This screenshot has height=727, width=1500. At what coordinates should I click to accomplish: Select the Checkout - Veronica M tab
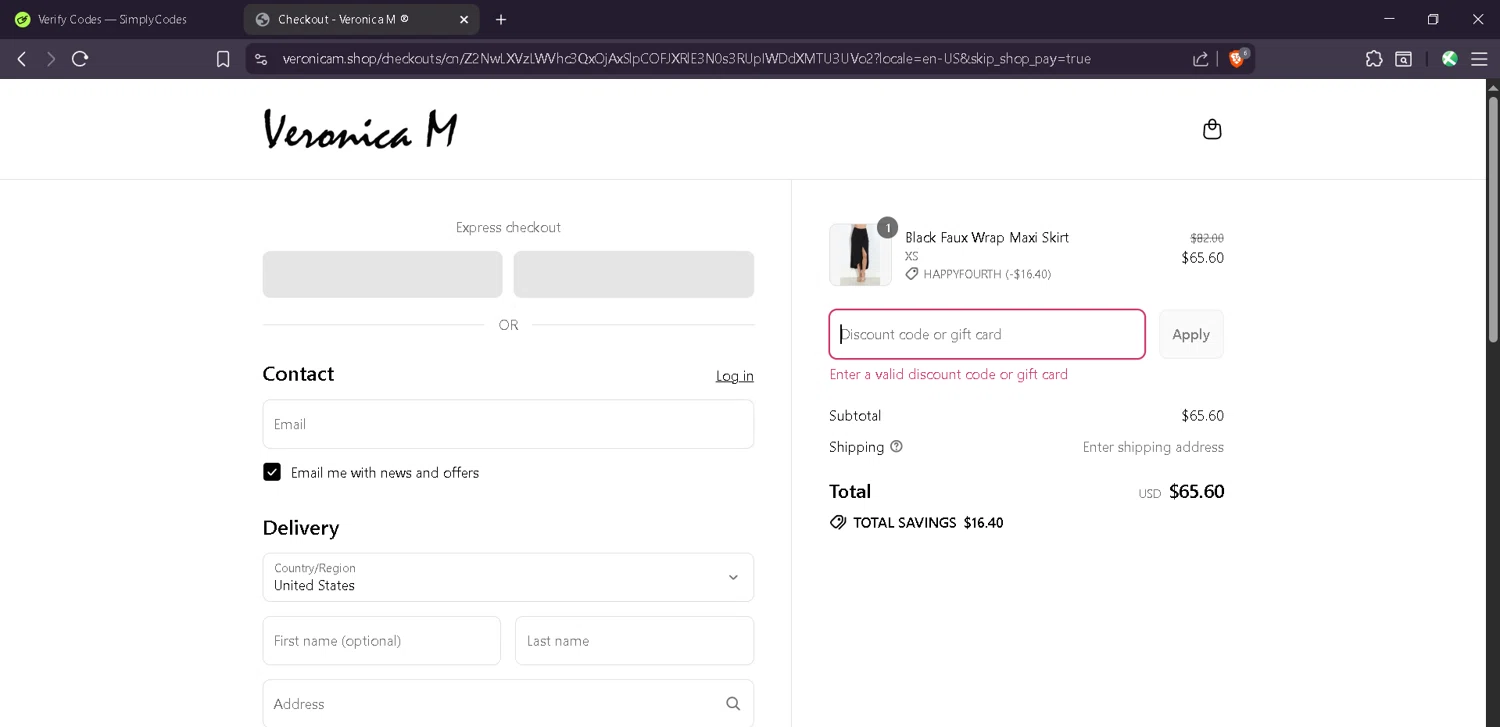point(360,19)
